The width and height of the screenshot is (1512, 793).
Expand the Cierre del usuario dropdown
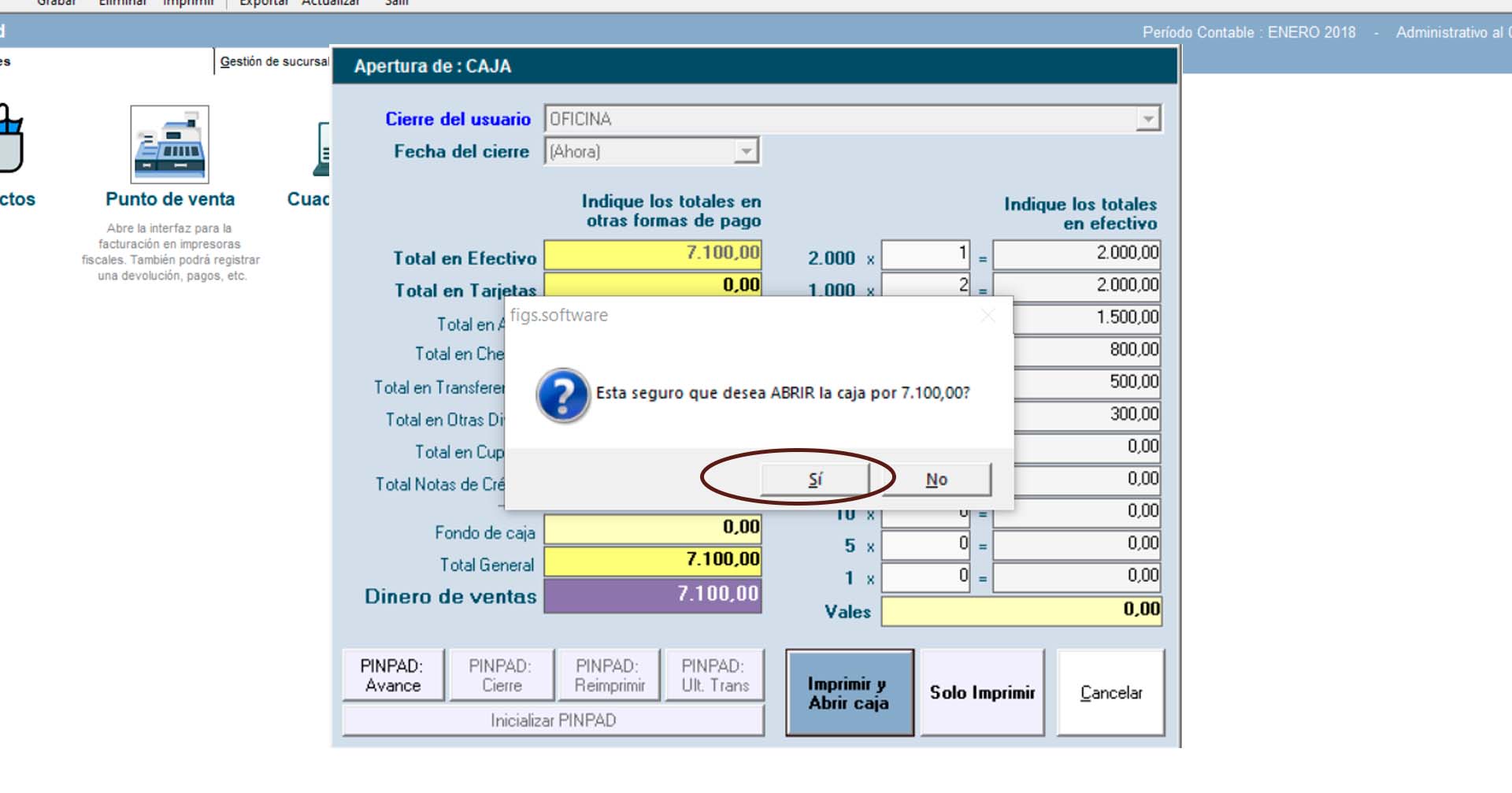(1148, 120)
